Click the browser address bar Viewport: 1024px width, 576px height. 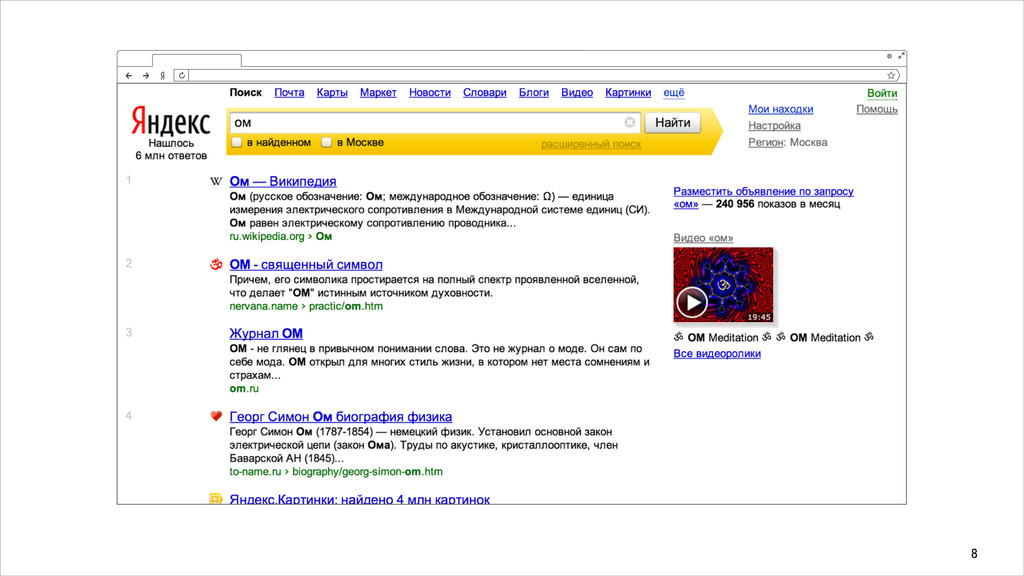pyautogui.click(x=536, y=76)
